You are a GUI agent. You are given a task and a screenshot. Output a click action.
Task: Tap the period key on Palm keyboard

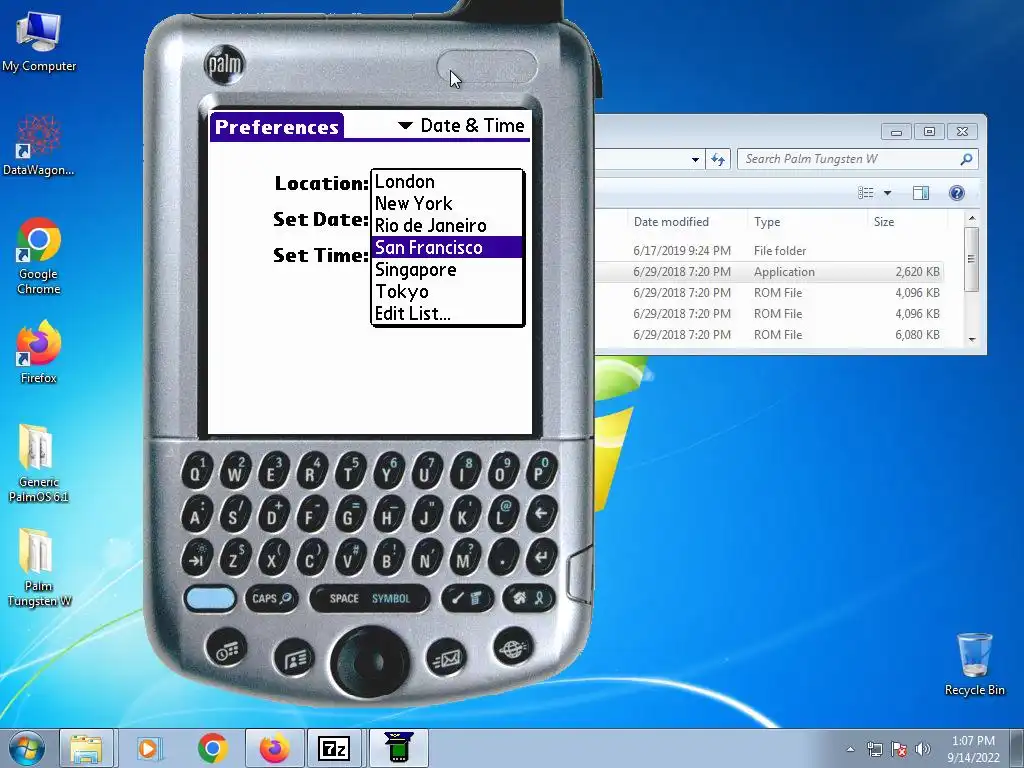click(502, 557)
